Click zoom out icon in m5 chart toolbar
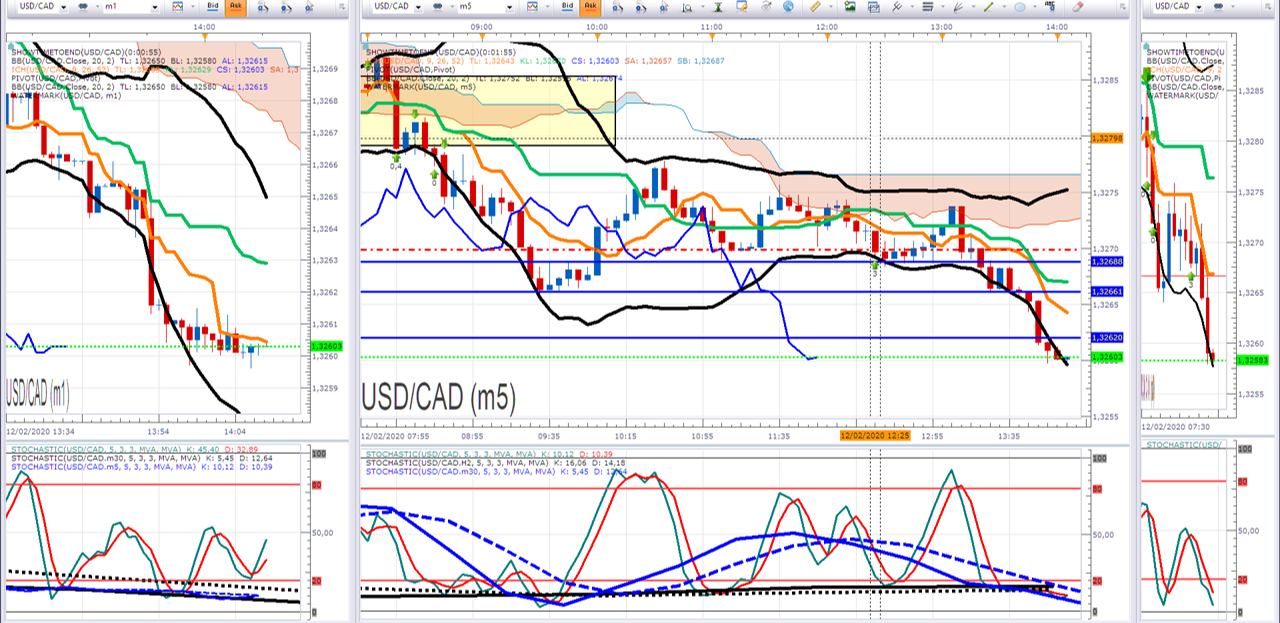This screenshot has width=1280, height=623. (640, 7)
